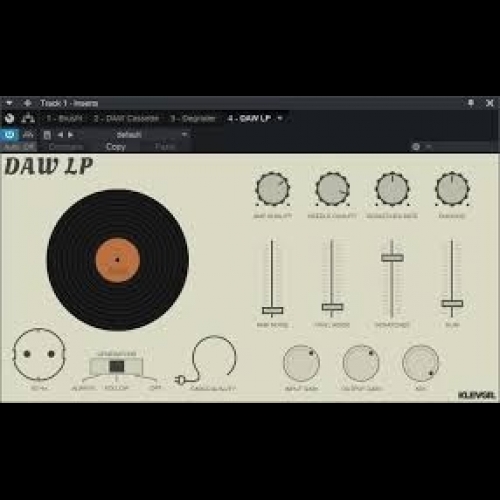Screen dimensions: 500x500
Task: Load the next preset with the right arrow
Action: point(70,135)
